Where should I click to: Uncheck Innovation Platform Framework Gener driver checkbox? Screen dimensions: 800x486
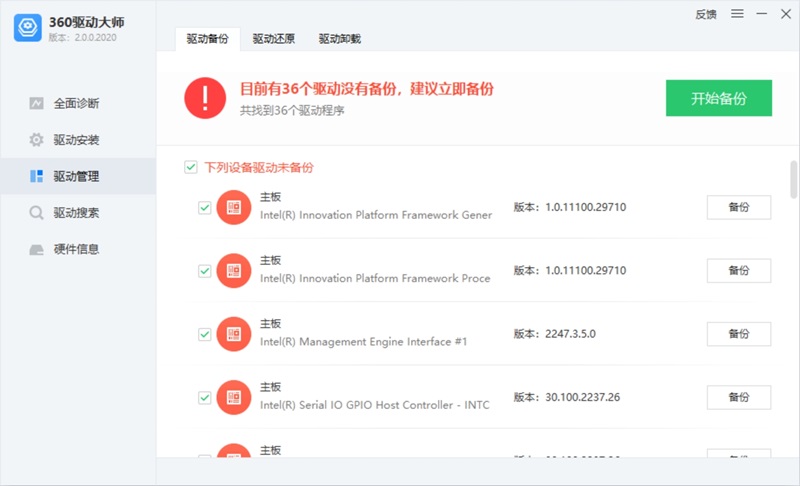tap(205, 208)
